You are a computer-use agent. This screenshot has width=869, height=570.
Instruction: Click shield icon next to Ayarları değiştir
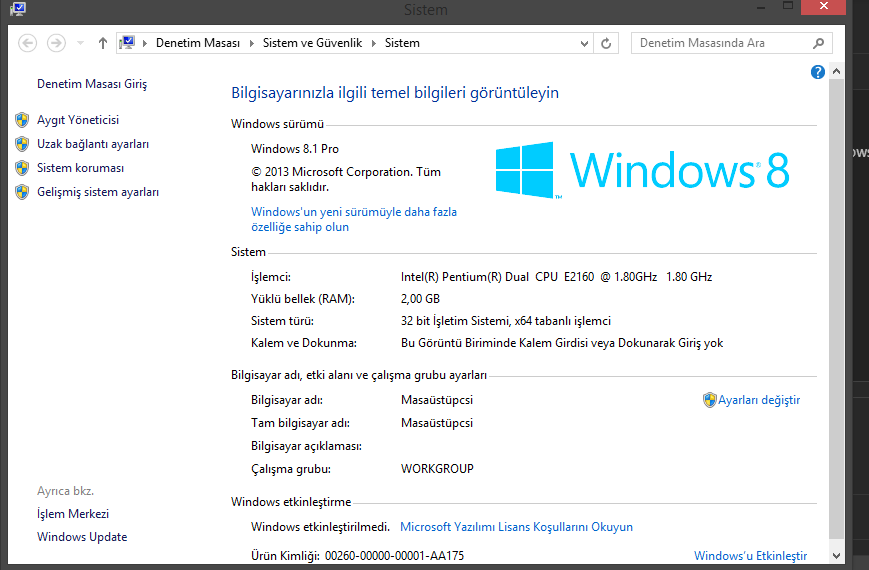pos(709,400)
